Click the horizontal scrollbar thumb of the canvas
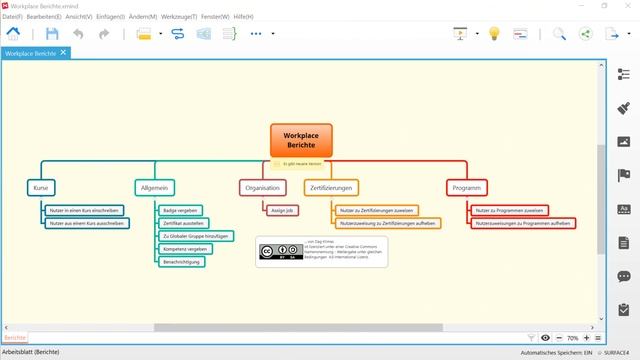This screenshot has height=360, width=640. (x=298, y=327)
